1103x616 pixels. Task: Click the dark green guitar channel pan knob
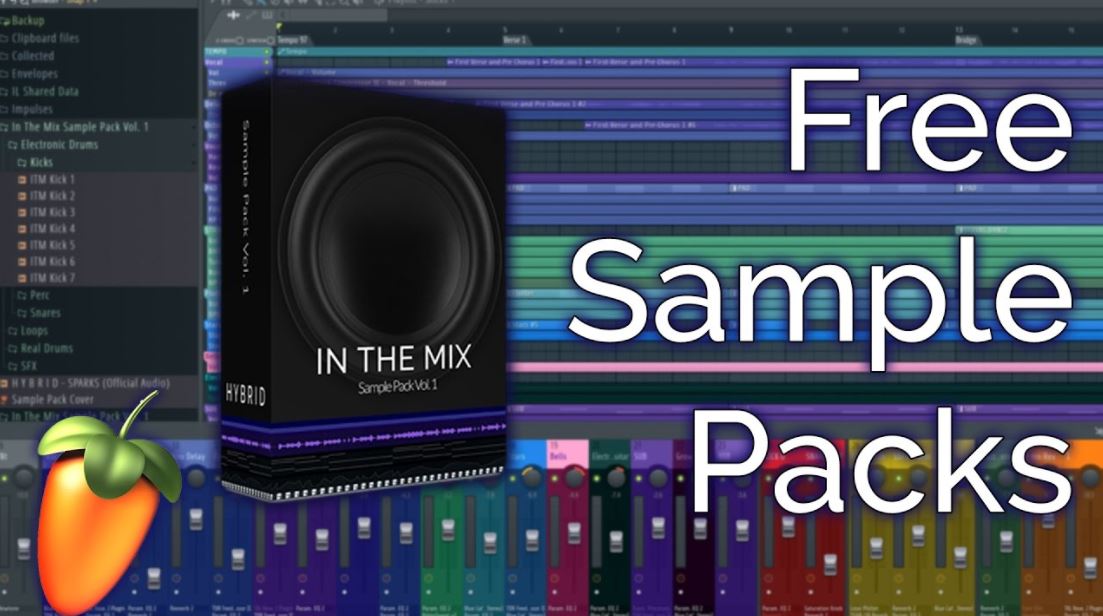616,477
